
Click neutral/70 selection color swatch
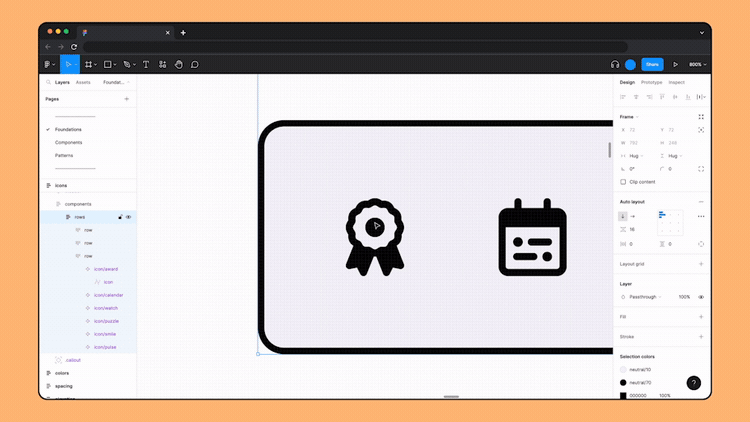pyautogui.click(x=623, y=383)
